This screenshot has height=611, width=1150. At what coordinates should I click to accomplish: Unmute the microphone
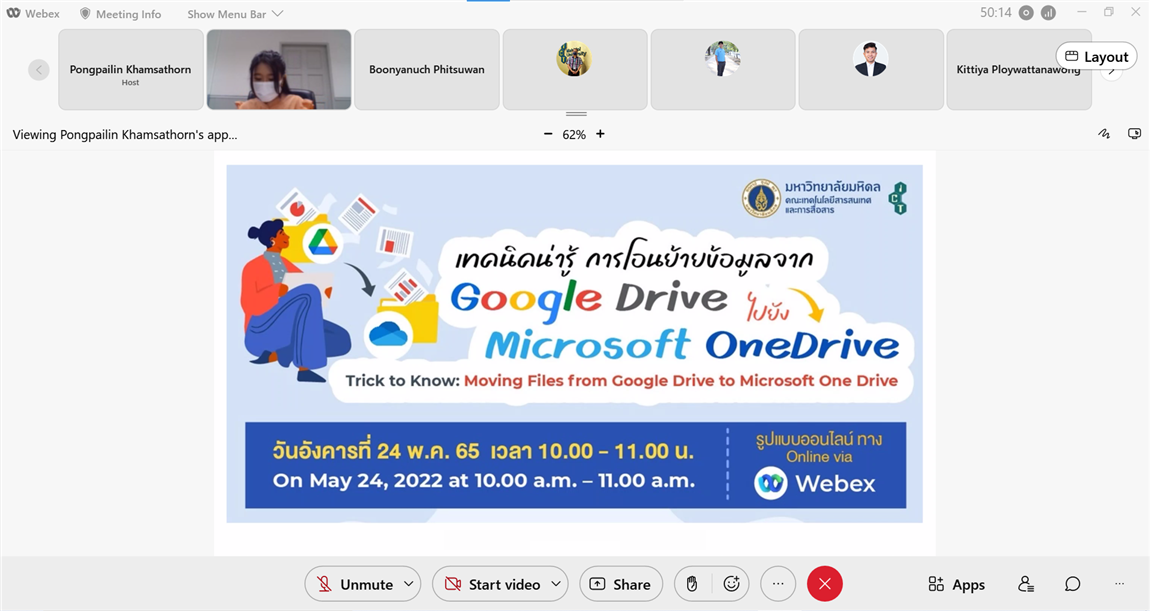coord(356,584)
